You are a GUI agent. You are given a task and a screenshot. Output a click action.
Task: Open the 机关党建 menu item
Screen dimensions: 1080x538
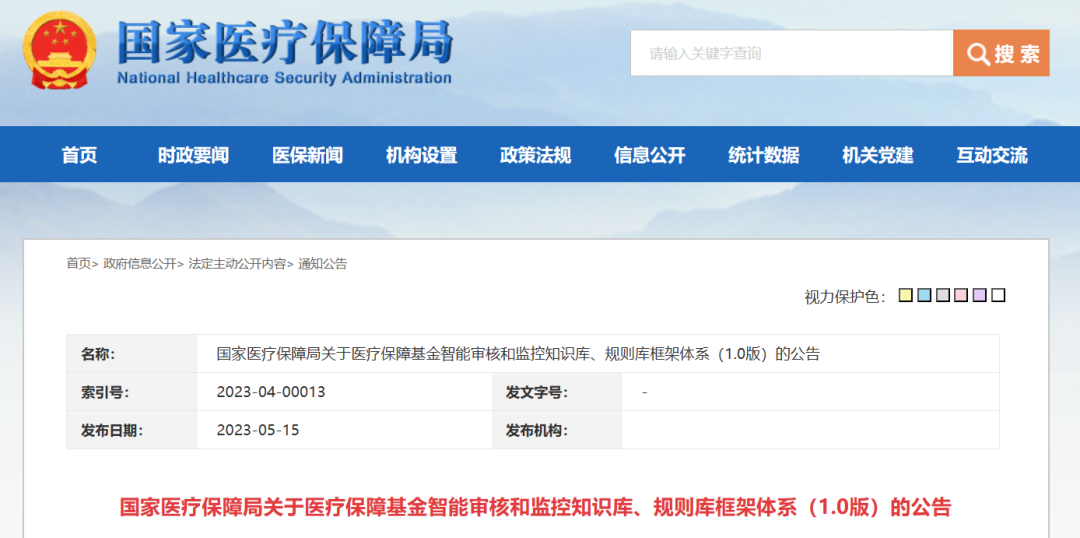878,156
